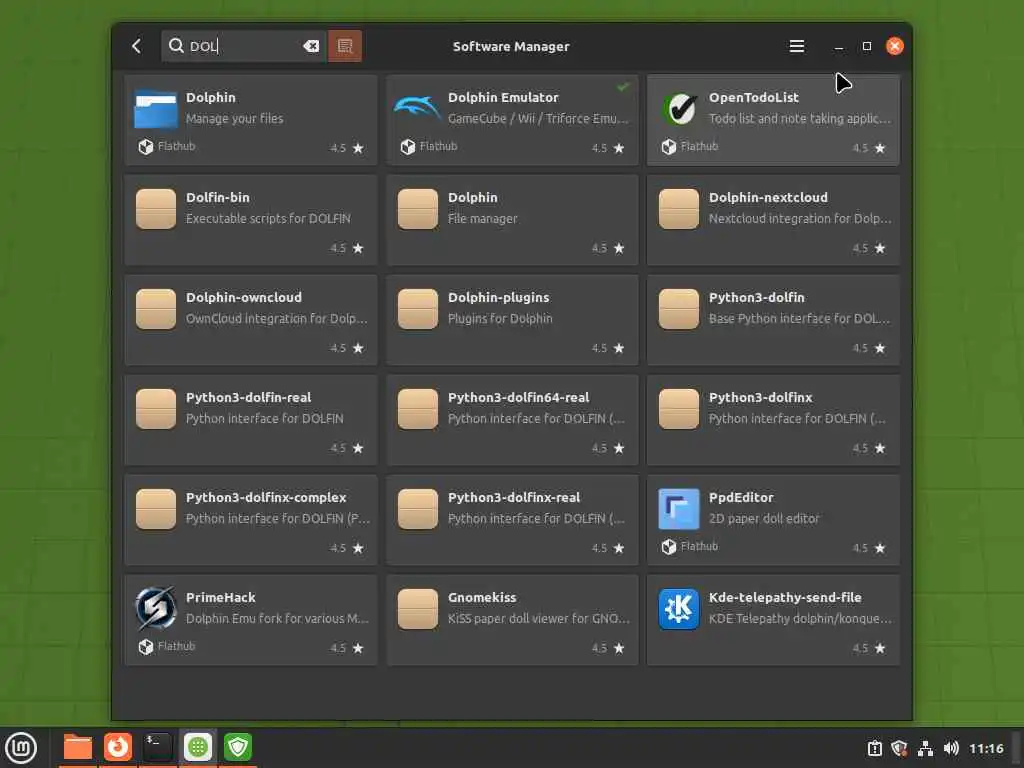Click the Kde-telepathy-send-file KDE icon
The width and height of the screenshot is (1024, 768).
(x=679, y=609)
